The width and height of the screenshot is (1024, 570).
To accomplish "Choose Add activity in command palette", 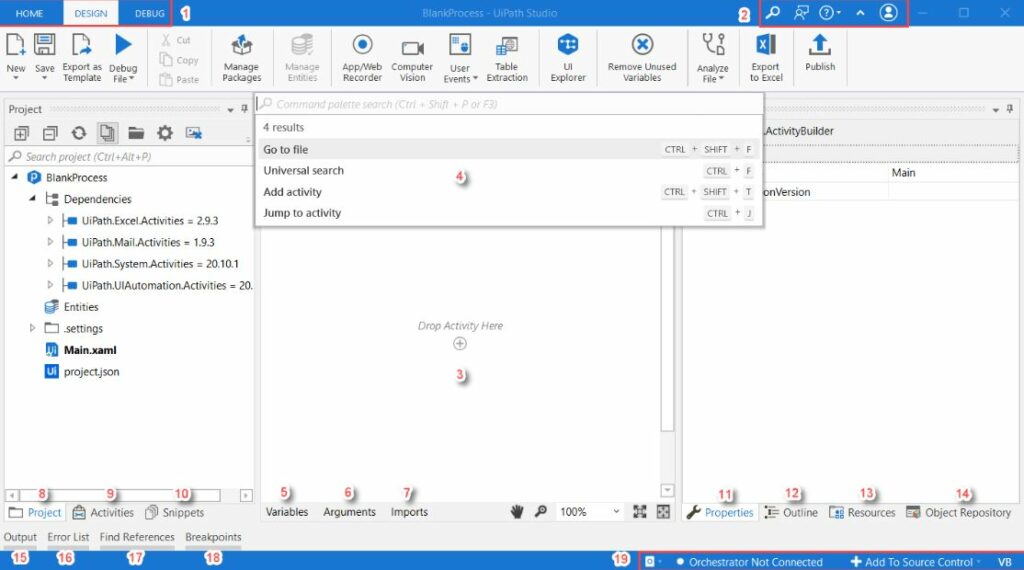I will point(509,192).
